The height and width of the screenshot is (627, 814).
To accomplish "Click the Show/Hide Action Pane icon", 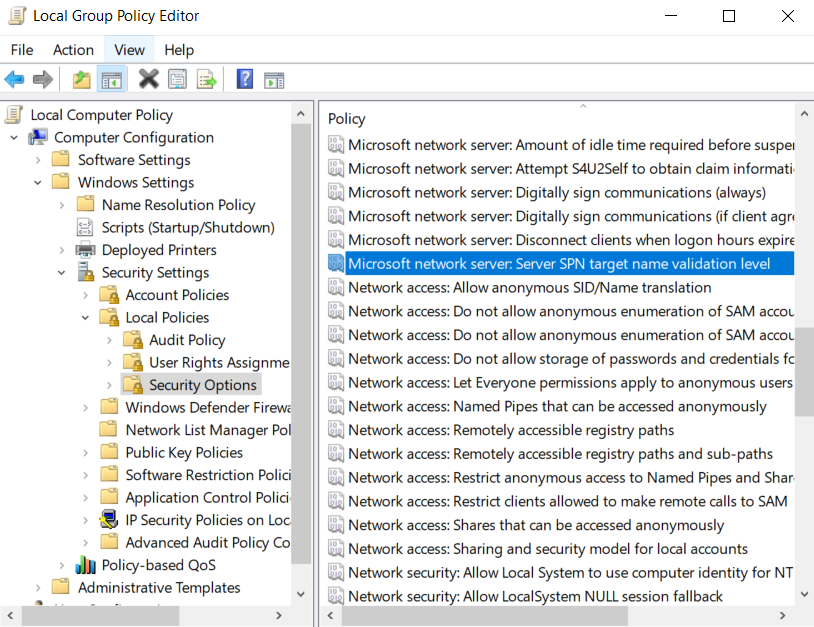I will tap(274, 79).
